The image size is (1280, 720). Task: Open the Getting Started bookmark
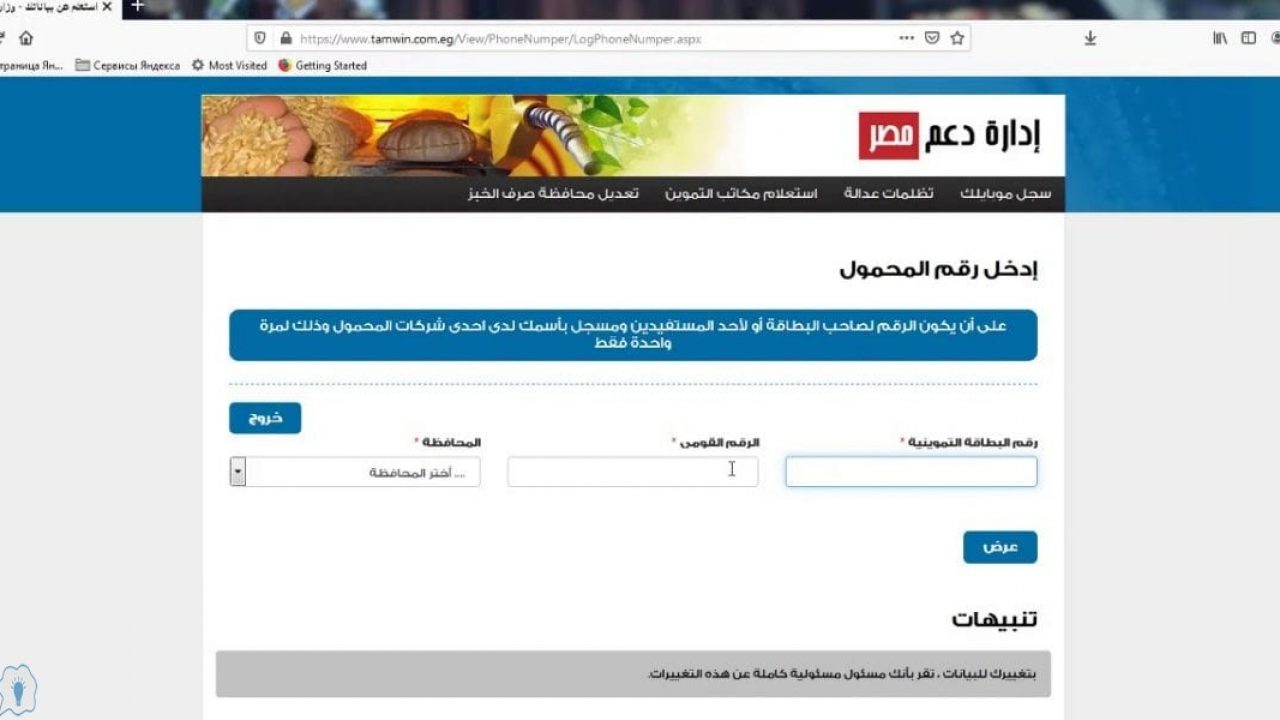click(x=323, y=65)
